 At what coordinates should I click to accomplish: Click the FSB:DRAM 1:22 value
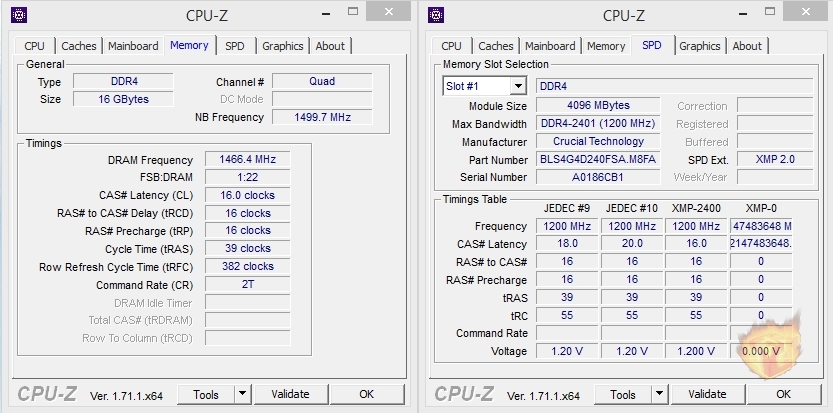tap(248, 177)
